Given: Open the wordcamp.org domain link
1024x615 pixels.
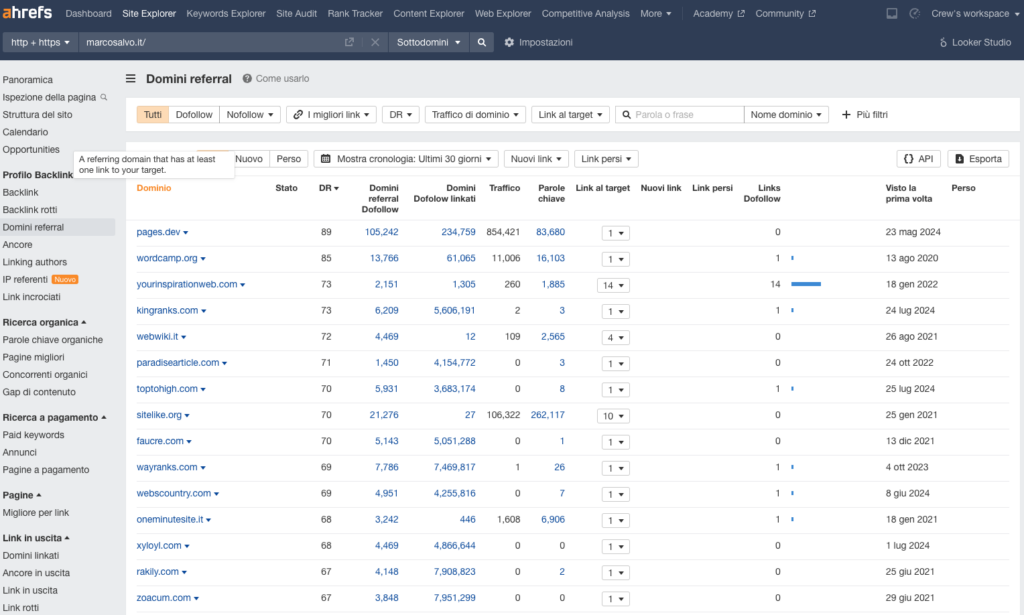Looking at the screenshot, I should (167, 258).
